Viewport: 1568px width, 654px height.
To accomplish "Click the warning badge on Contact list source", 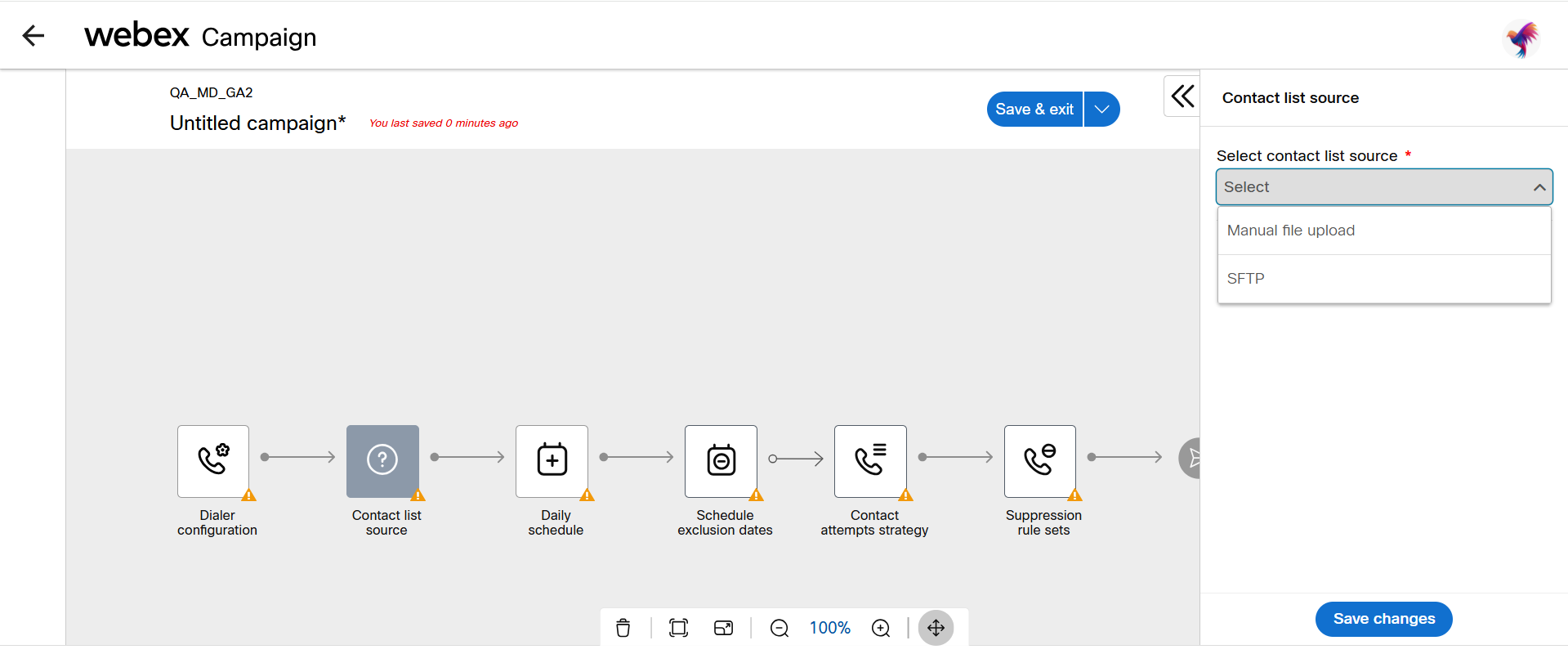I will click(x=418, y=495).
